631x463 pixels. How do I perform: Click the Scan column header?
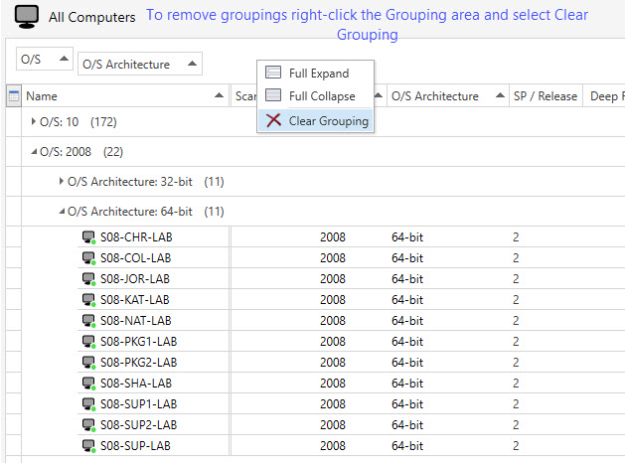[x=244, y=96]
